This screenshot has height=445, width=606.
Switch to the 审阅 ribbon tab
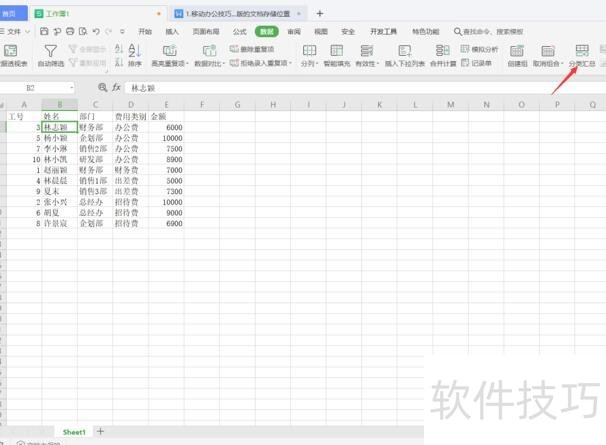294,32
